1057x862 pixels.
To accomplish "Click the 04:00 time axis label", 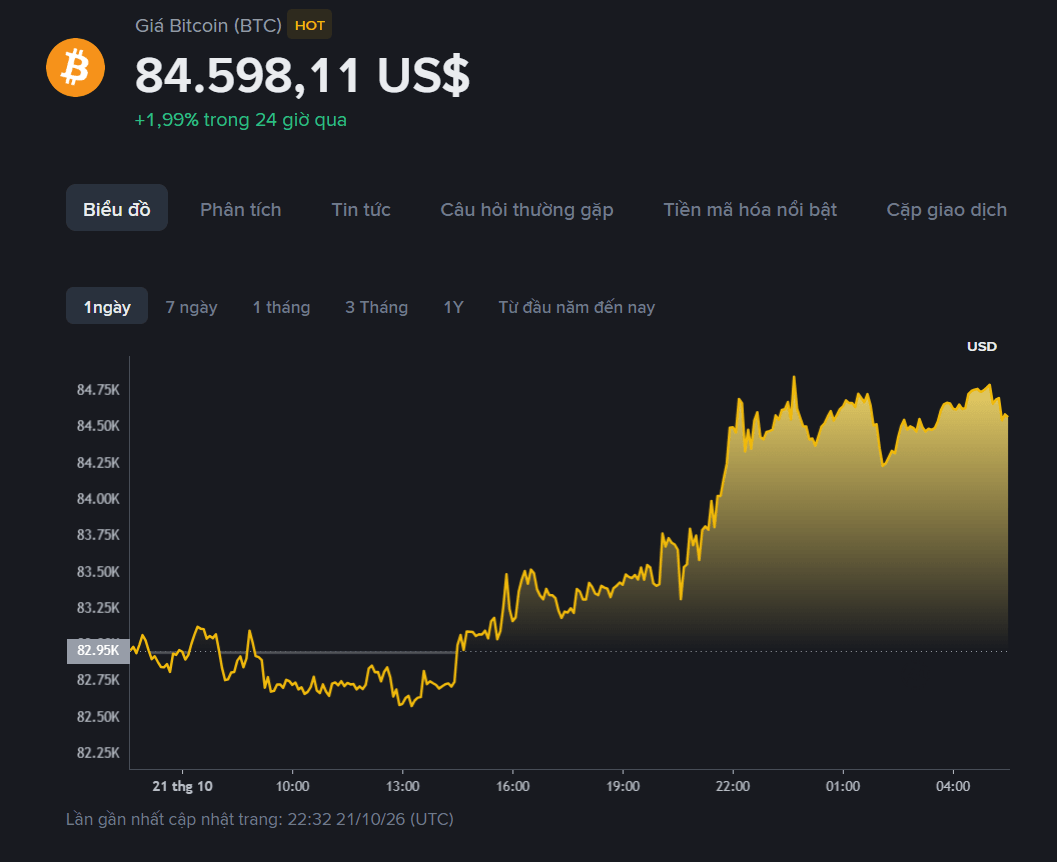I will pos(953,786).
